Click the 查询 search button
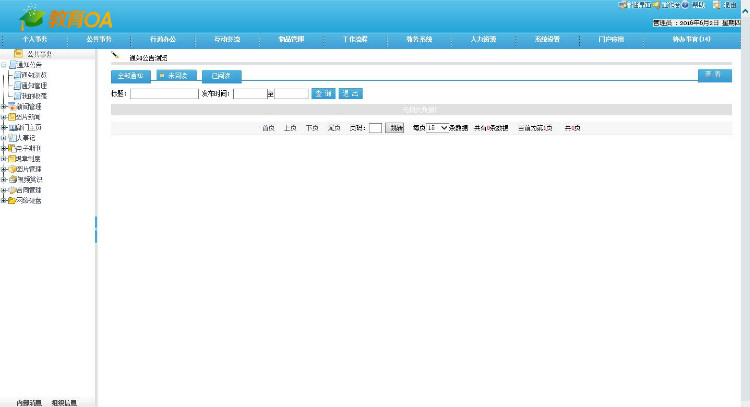750x407 pixels. (323, 93)
